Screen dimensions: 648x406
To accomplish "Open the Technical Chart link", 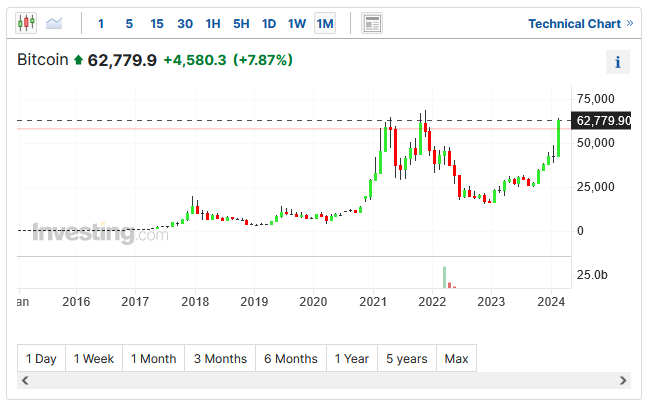I will pos(581,24).
